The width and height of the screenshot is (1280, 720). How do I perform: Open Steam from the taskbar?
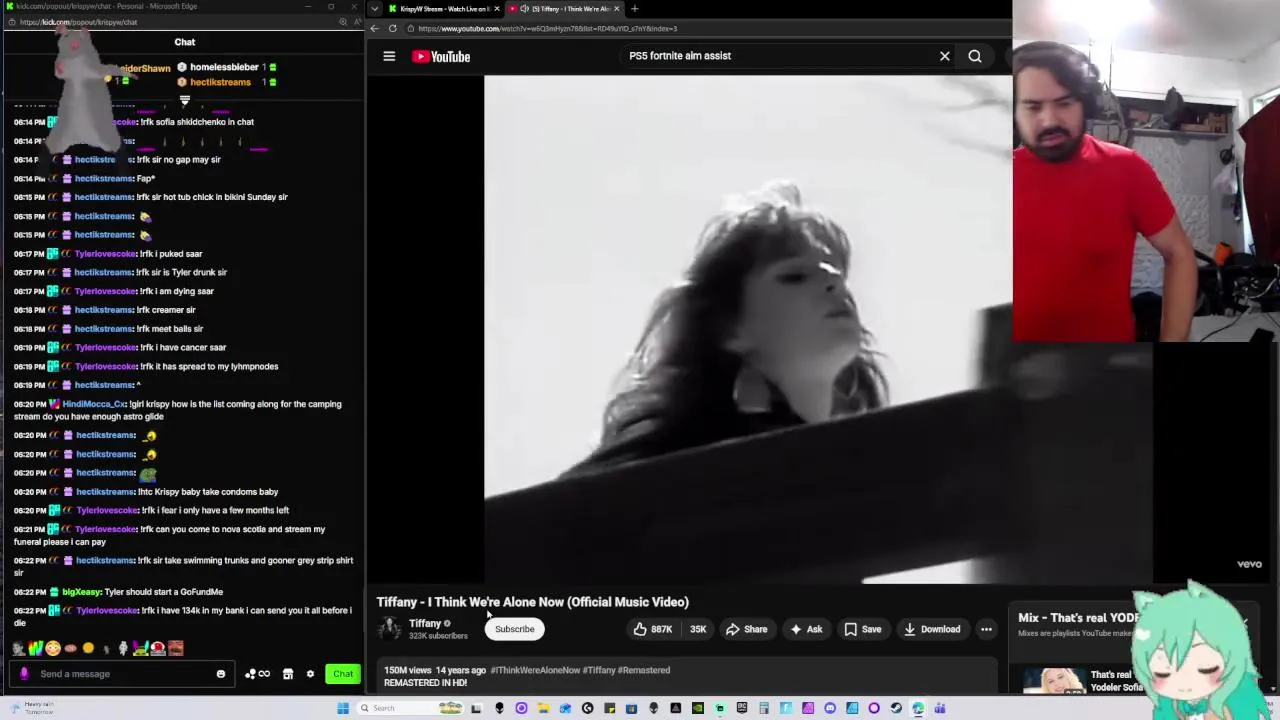pyautogui.click(x=896, y=708)
